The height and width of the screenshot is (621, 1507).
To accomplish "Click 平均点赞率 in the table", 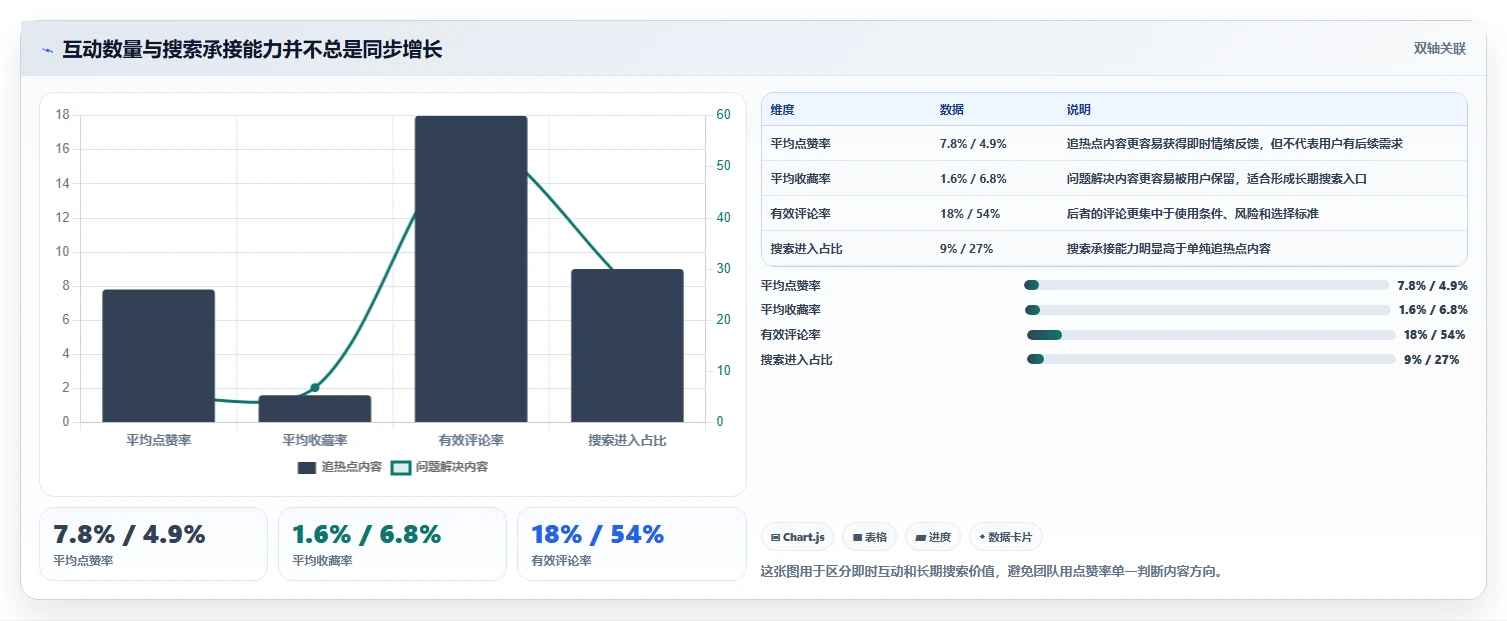I will pyautogui.click(x=801, y=144).
